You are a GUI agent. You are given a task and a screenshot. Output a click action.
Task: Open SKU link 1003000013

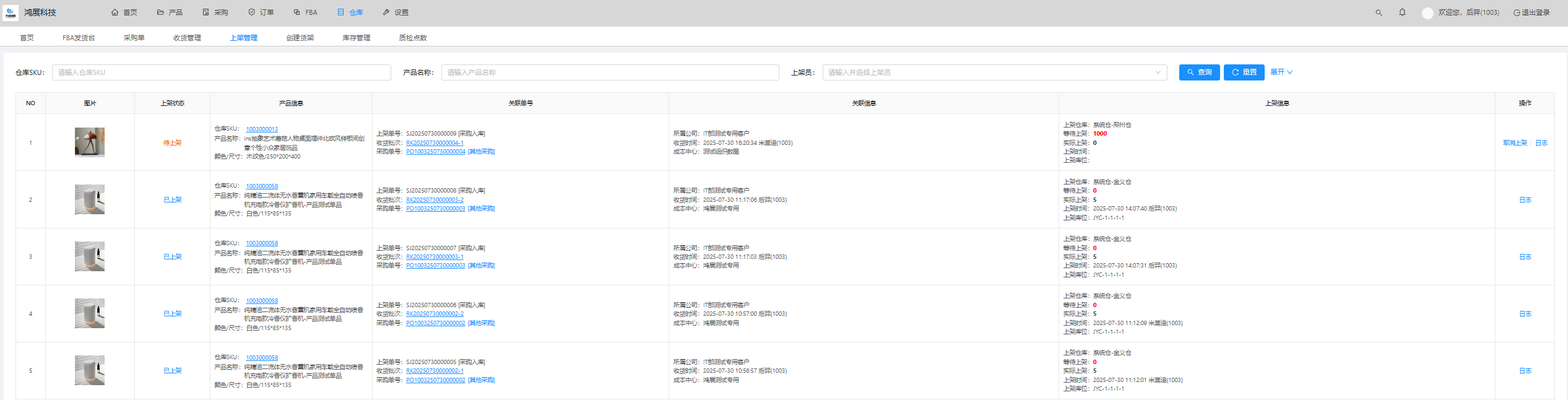[x=262, y=129]
